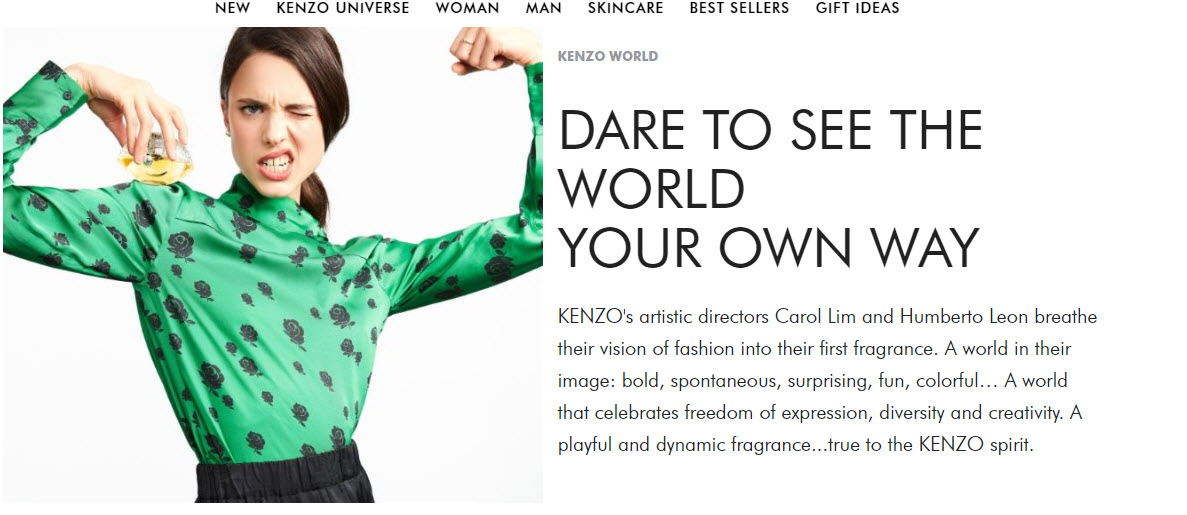This screenshot has height=515, width=1187.
Task: Open the NEW menu item
Action: tap(232, 8)
